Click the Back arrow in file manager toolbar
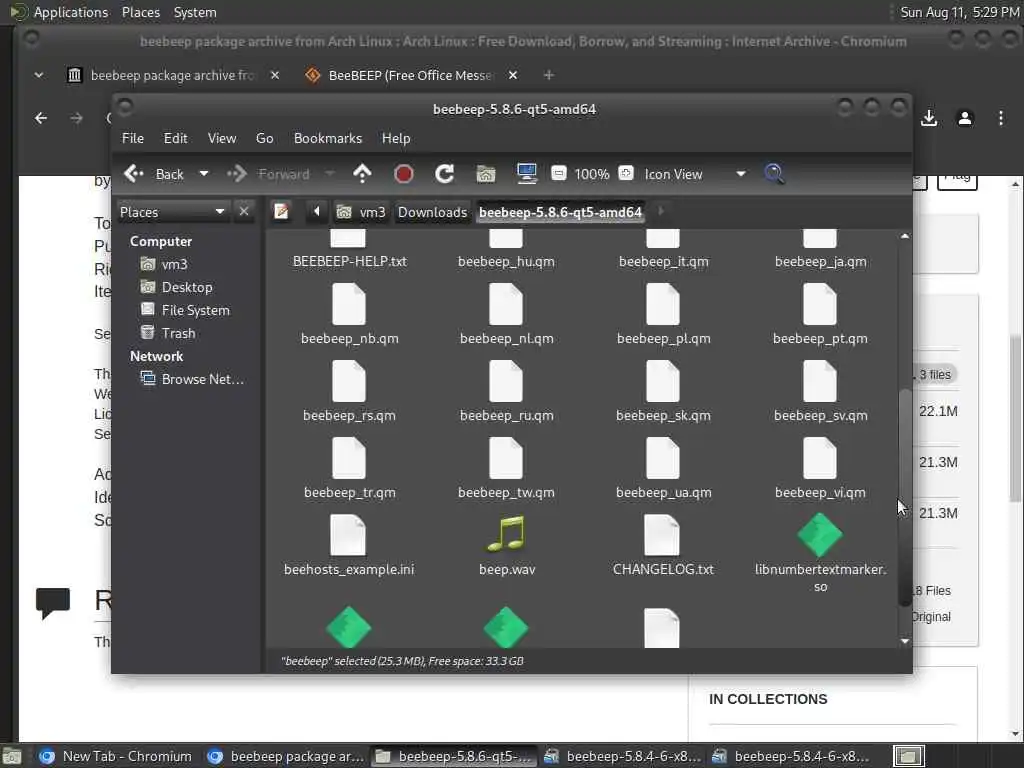The width and height of the screenshot is (1024, 768). 134,174
